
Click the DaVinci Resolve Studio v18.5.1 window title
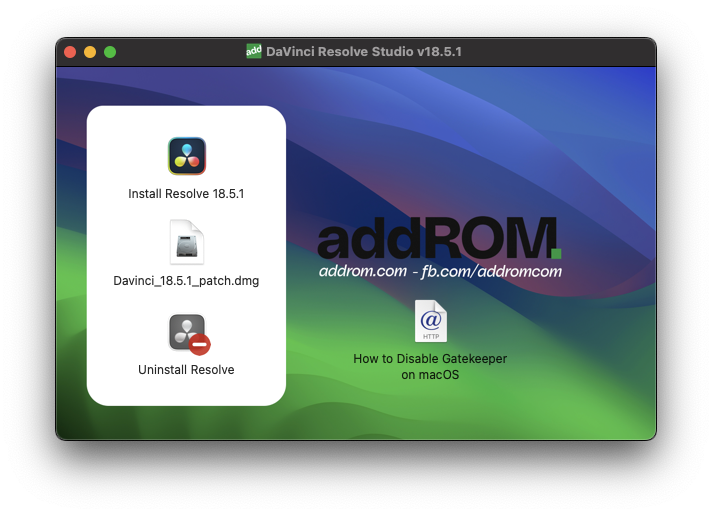tap(364, 51)
